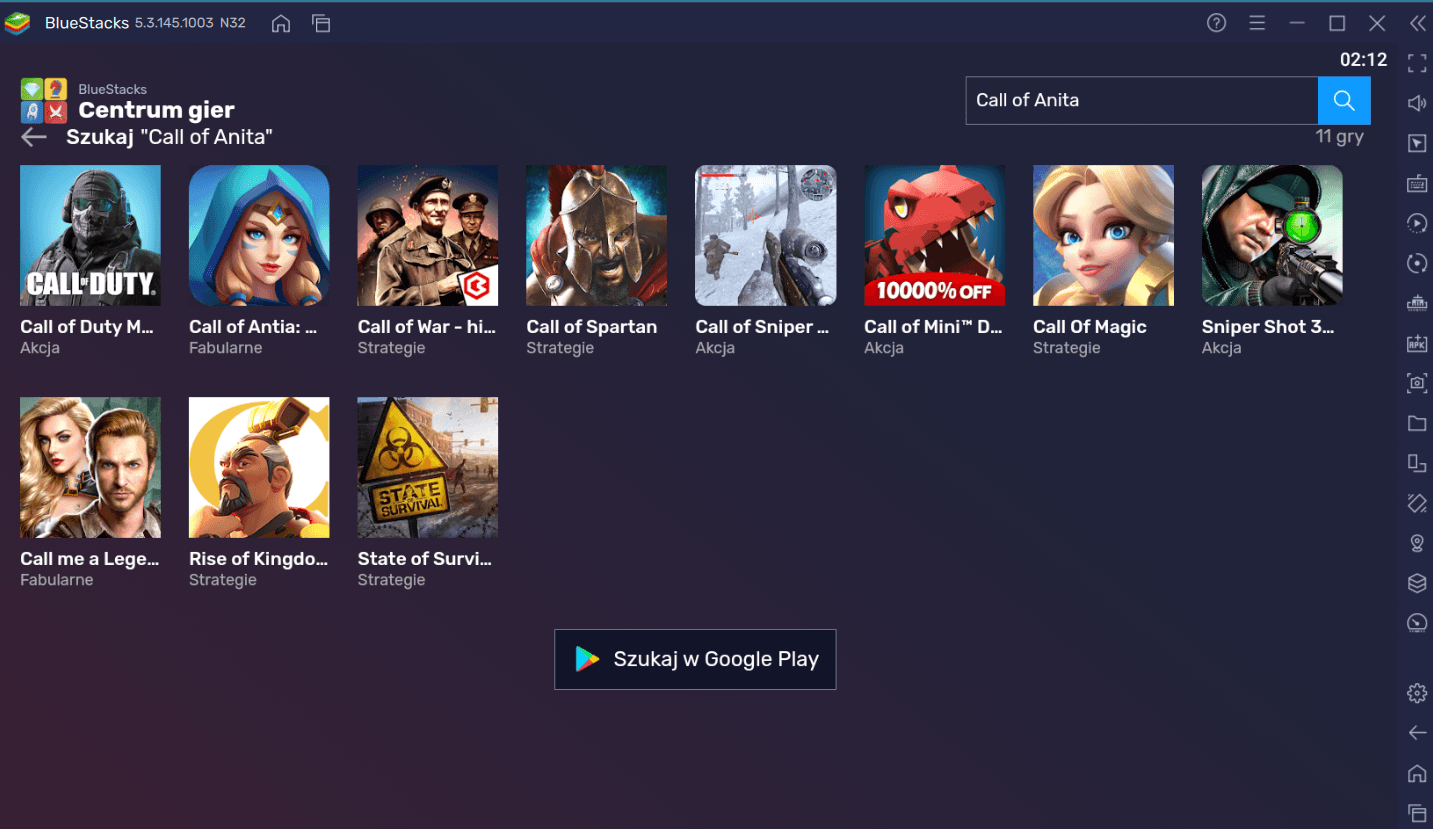Screen dimensions: 1433x829
Task: Click the multi-instance windows icon in sidebar
Action: pyautogui.click(x=1417, y=463)
